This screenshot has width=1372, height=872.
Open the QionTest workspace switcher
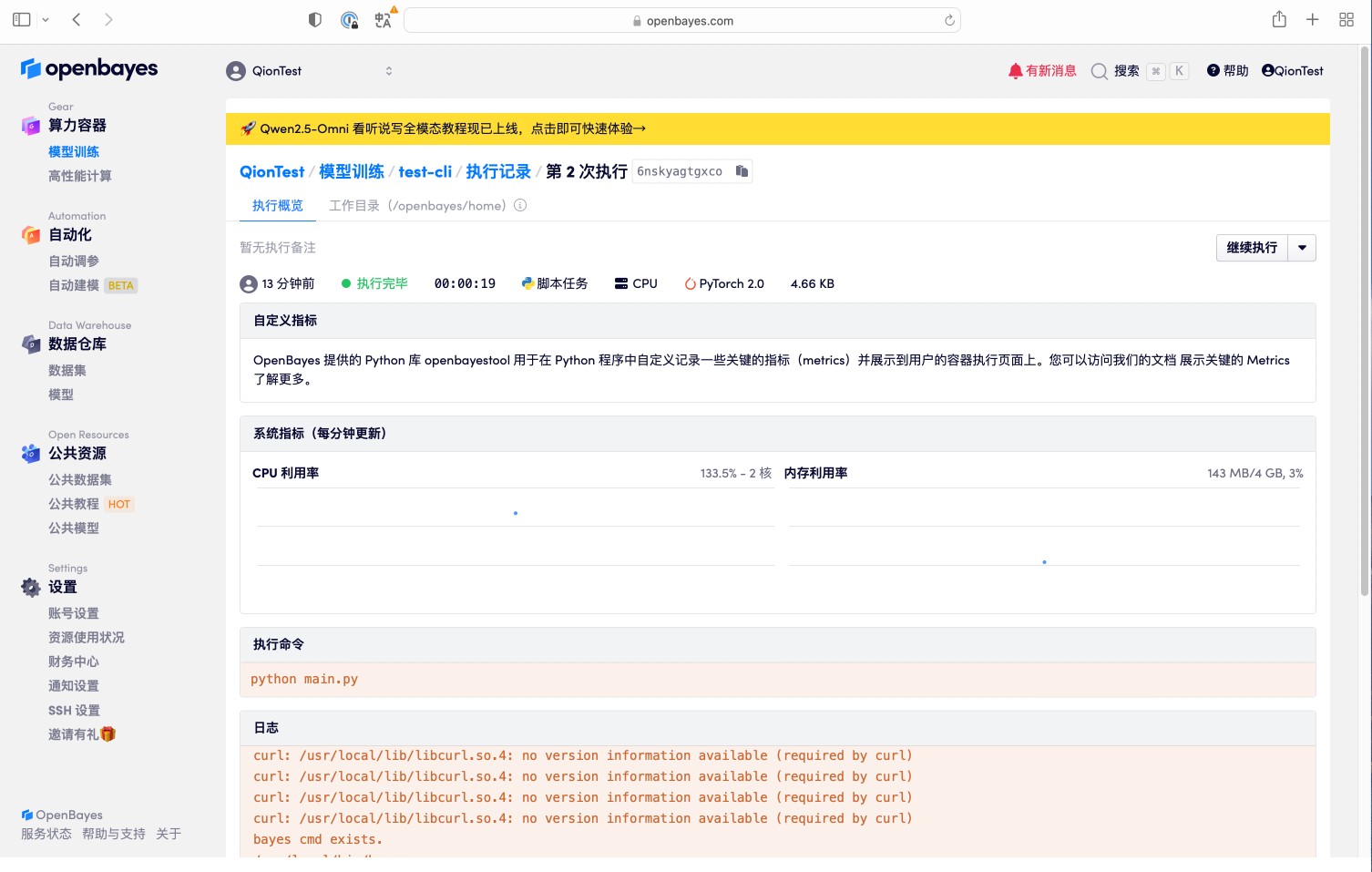(x=310, y=71)
